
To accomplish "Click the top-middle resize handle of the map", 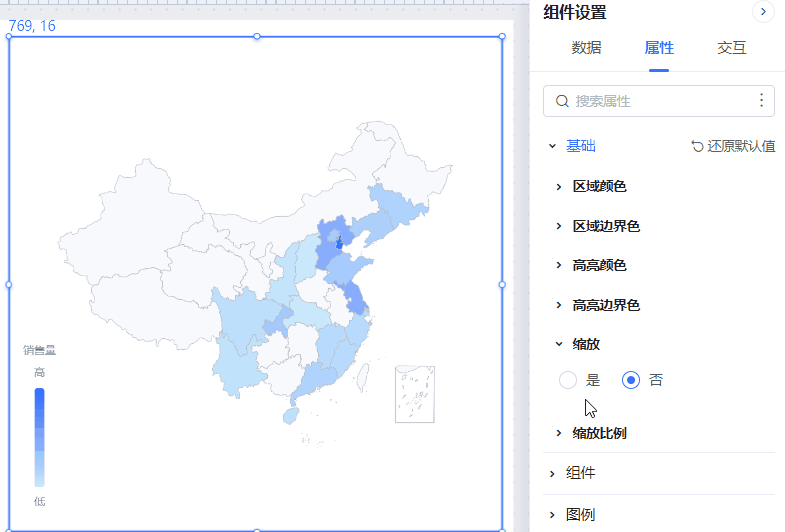I will pyautogui.click(x=257, y=37).
